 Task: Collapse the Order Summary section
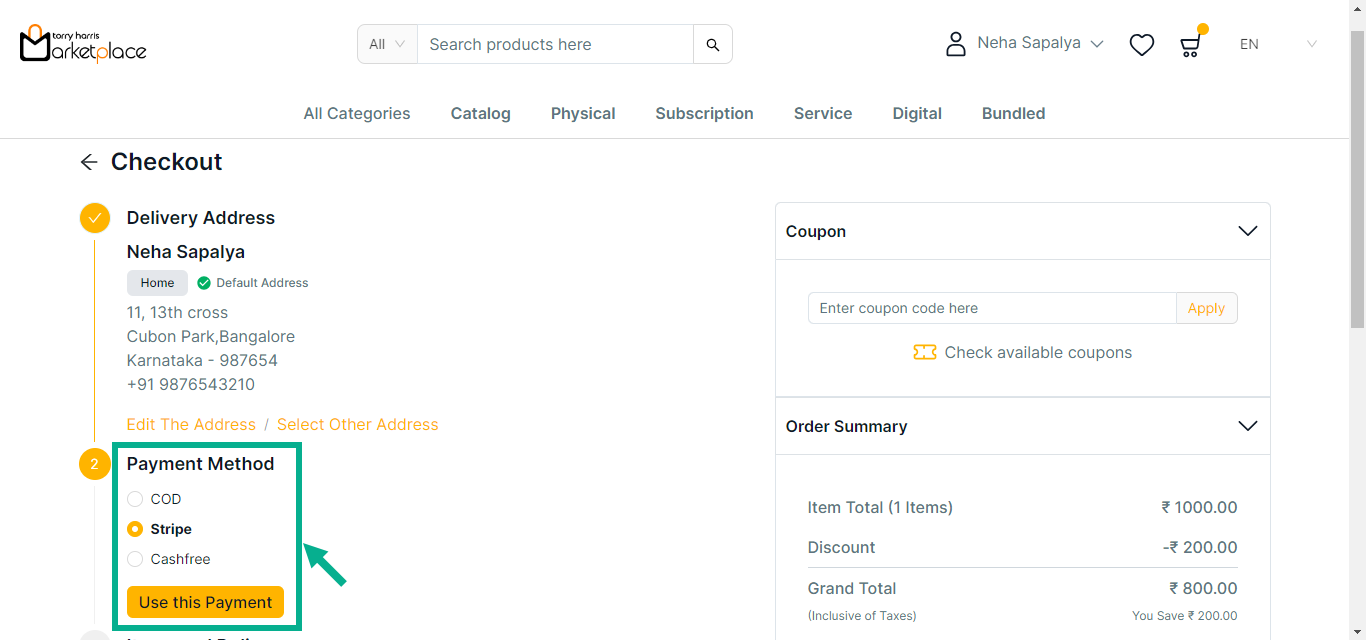click(x=1247, y=426)
